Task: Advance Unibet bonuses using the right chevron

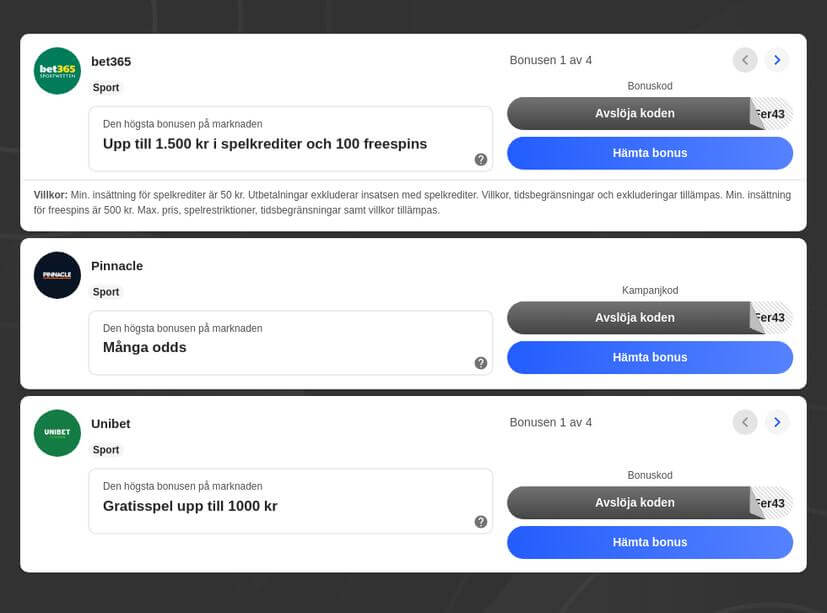Action: click(x=777, y=421)
